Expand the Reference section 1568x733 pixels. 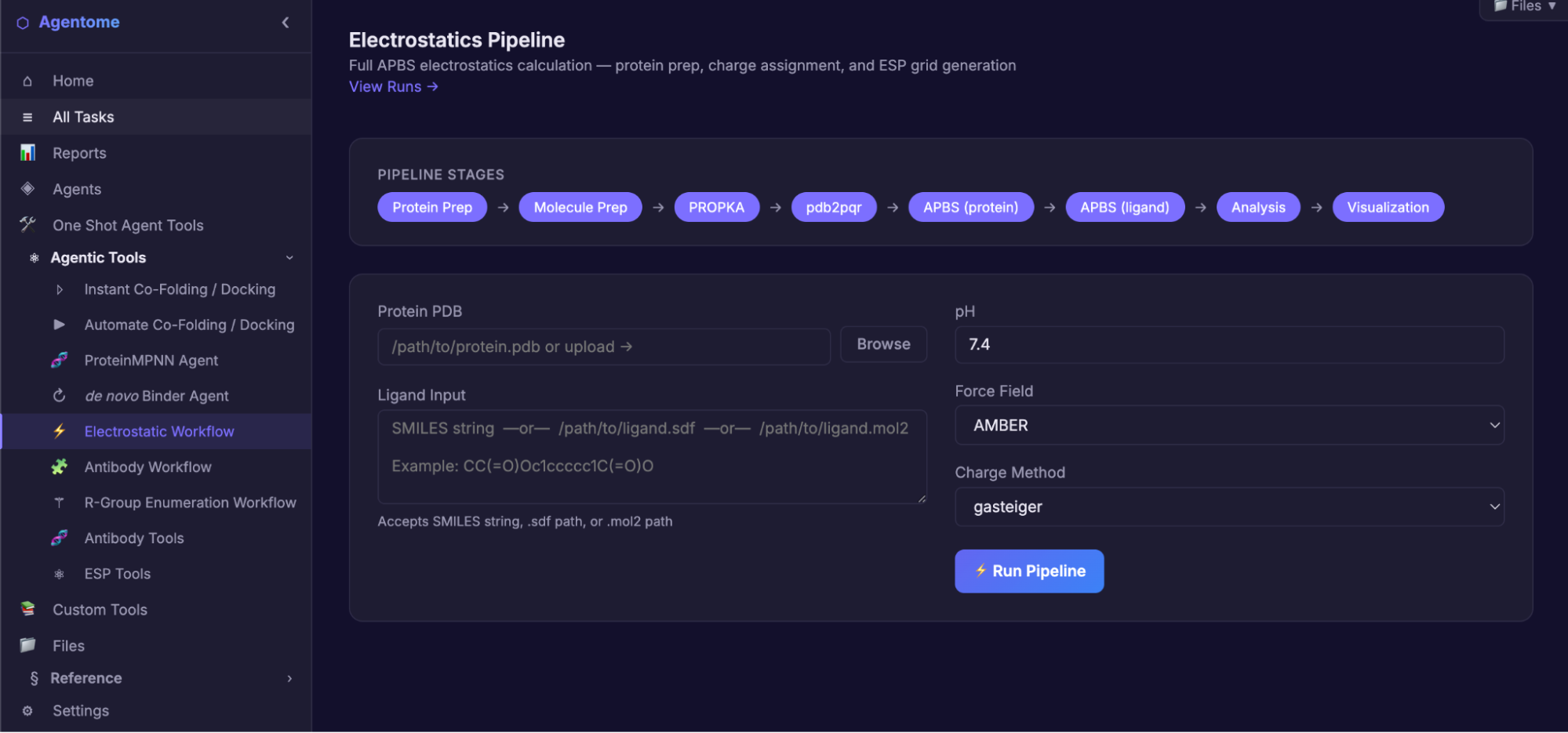point(290,678)
